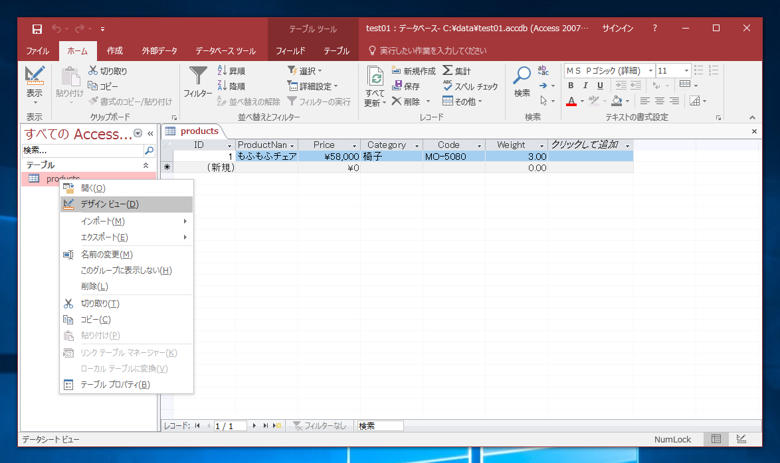The width and height of the screenshot is (780, 463).
Task: Open the font name dropdown (MS Pゴシック)
Action: coord(650,71)
